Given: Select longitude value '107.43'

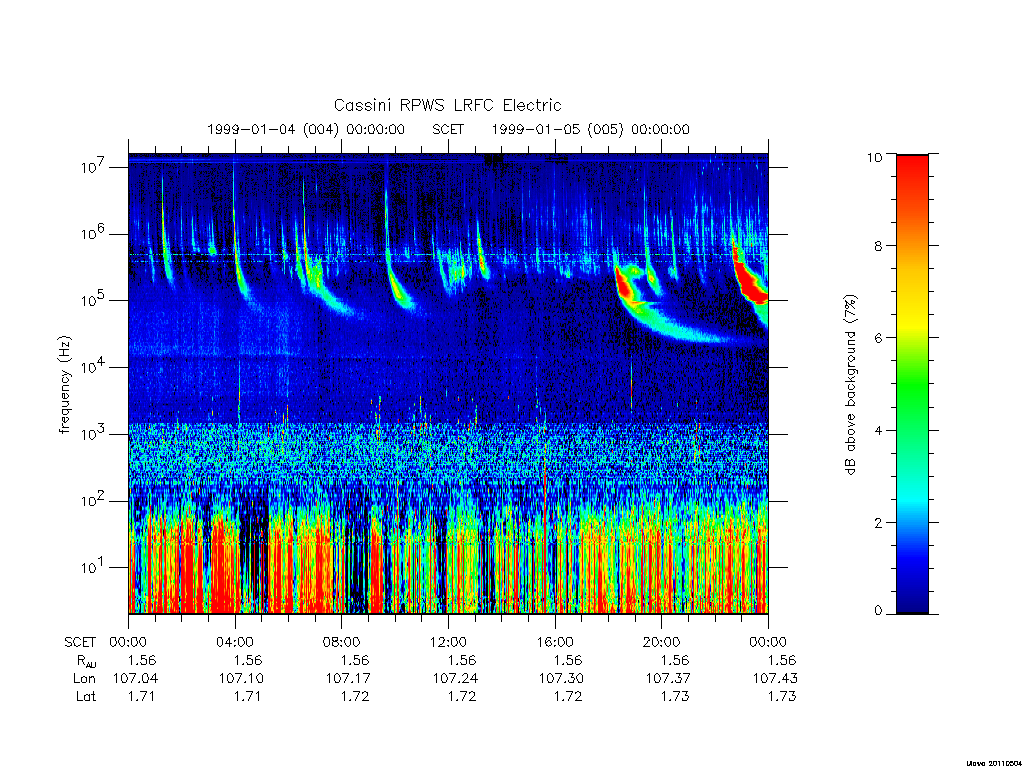Looking at the screenshot, I should coord(775,679).
